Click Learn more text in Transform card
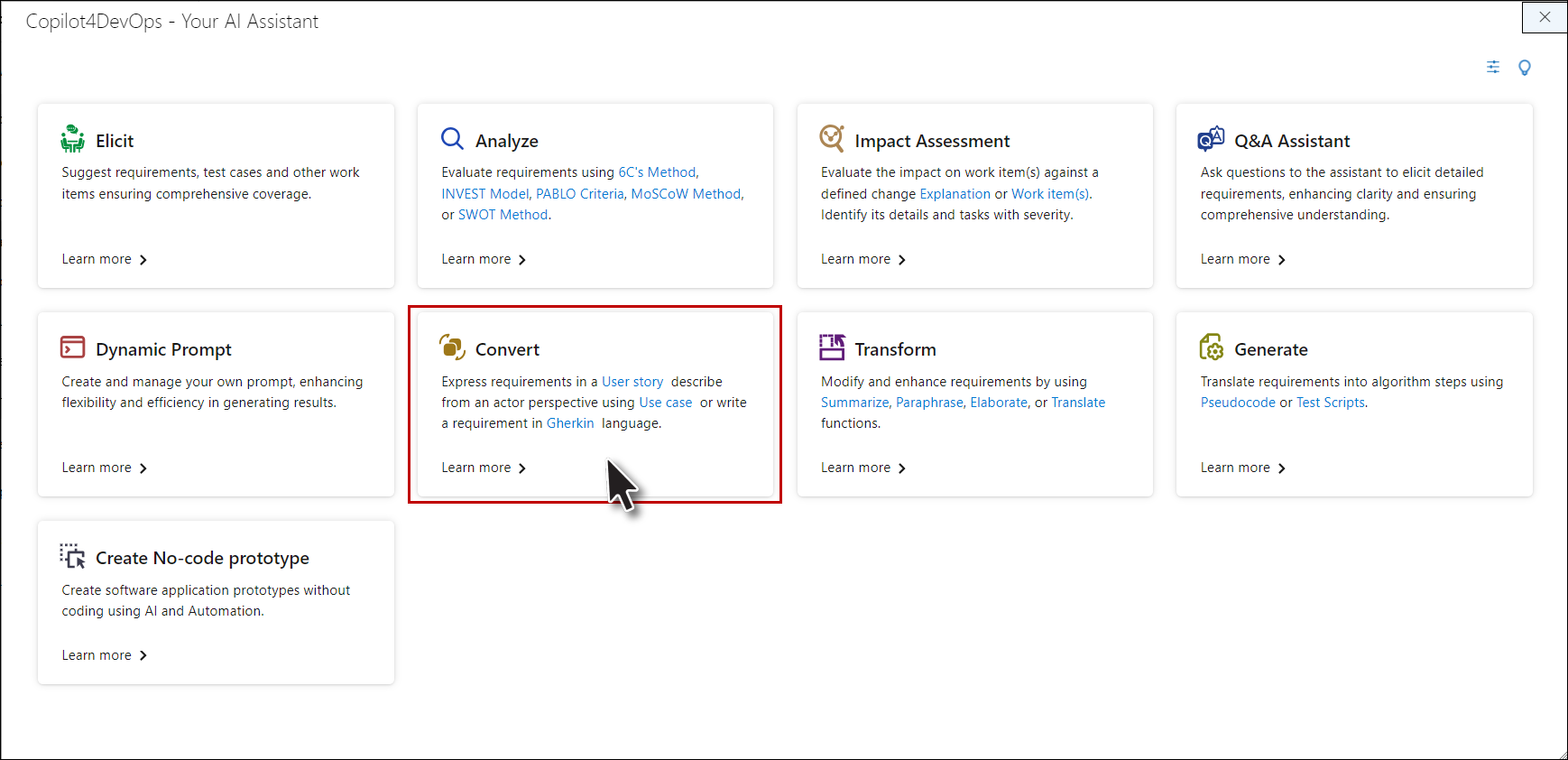 pos(855,468)
